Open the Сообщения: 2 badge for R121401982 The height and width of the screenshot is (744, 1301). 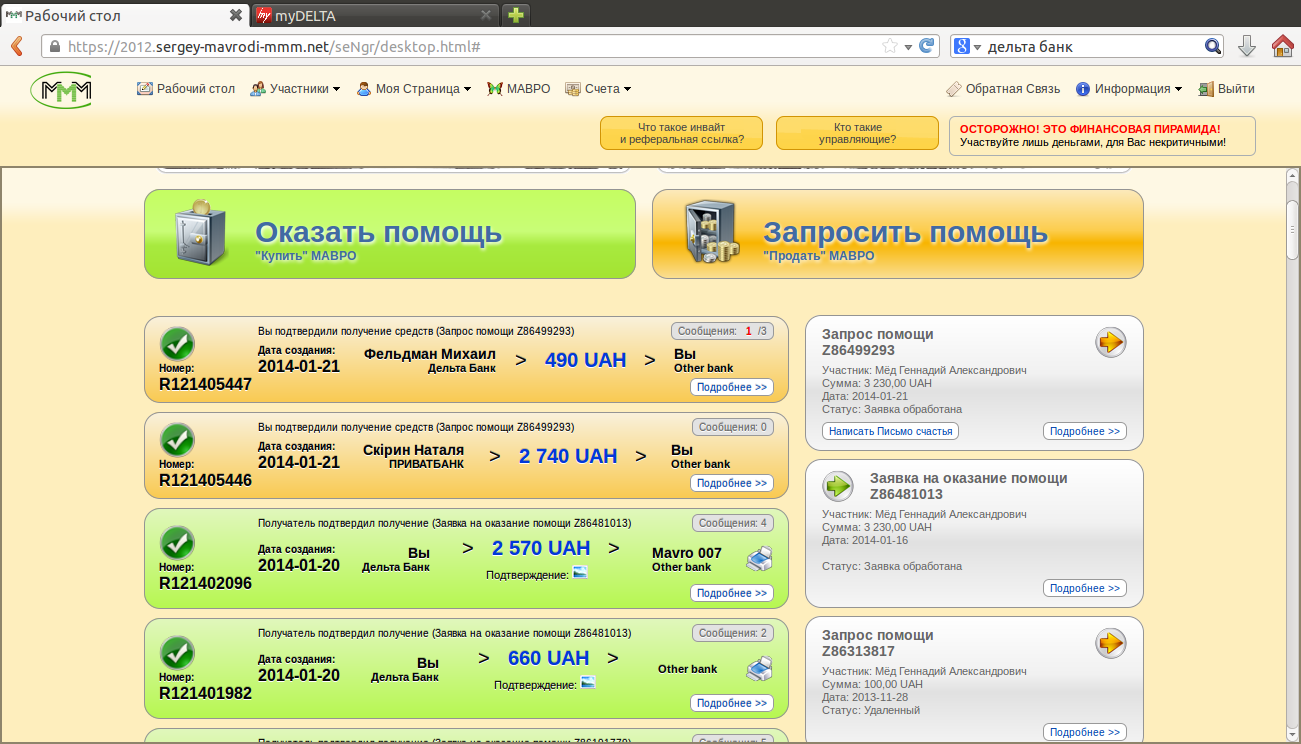733,633
